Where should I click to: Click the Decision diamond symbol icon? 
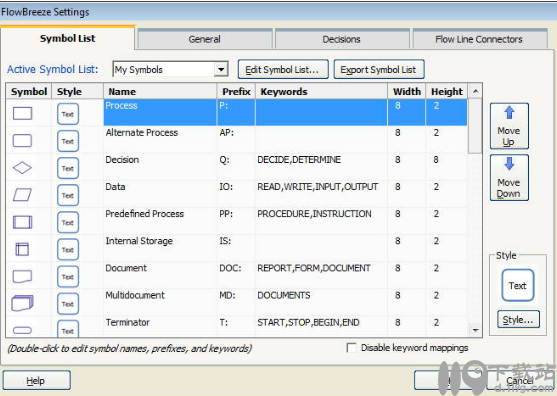[x=22, y=168]
